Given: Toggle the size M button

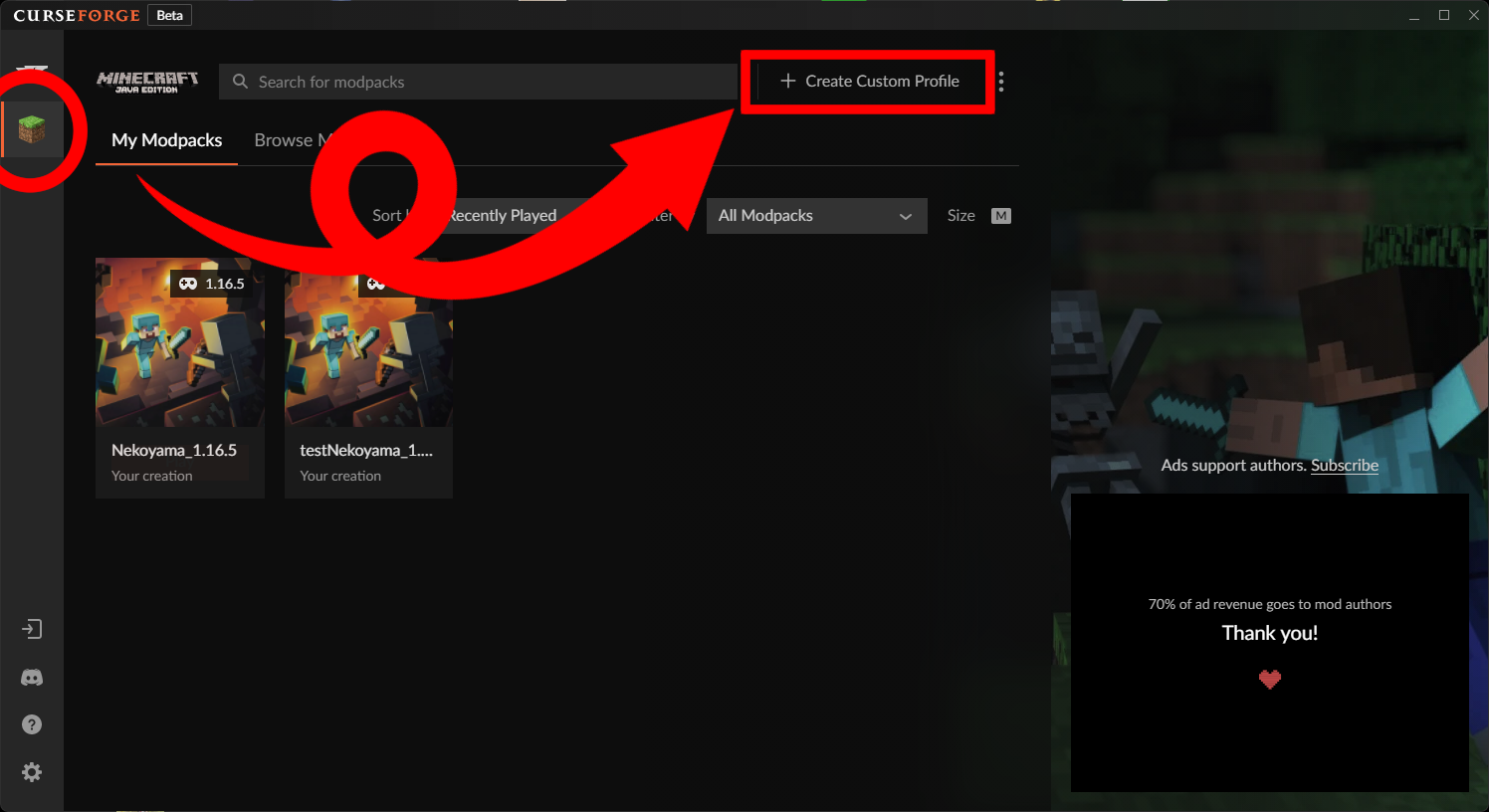Looking at the screenshot, I should (1001, 216).
